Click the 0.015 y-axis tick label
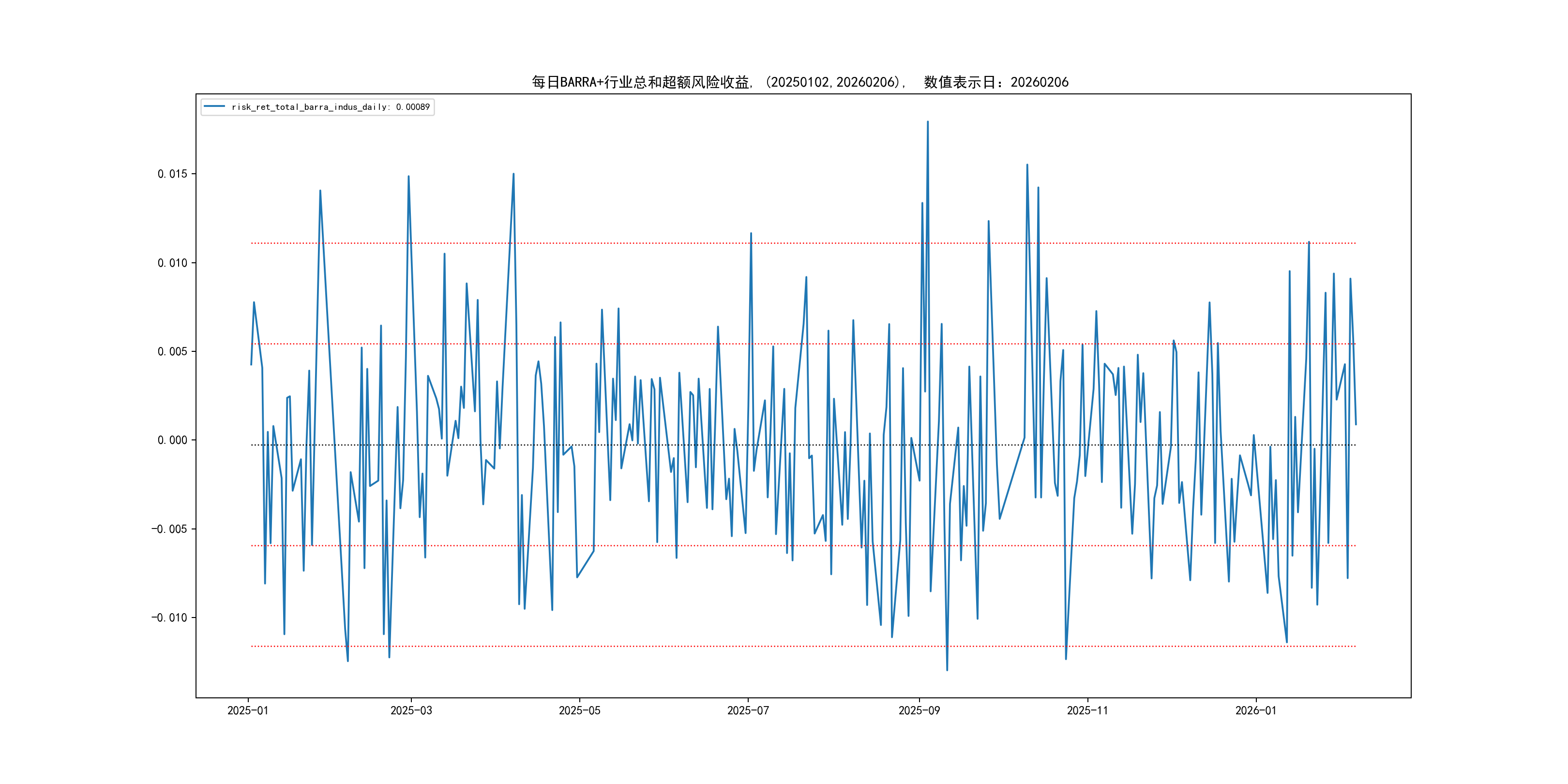Screen dimensions: 1568x784 click(172, 174)
